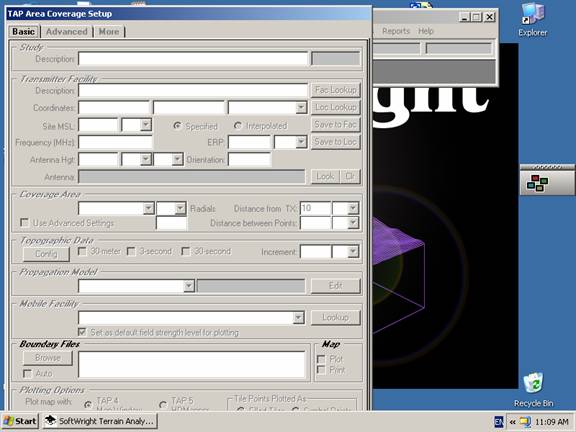Open first Antenna Hgt units dropdown
This screenshot has height=432, width=576.
coord(146,159)
